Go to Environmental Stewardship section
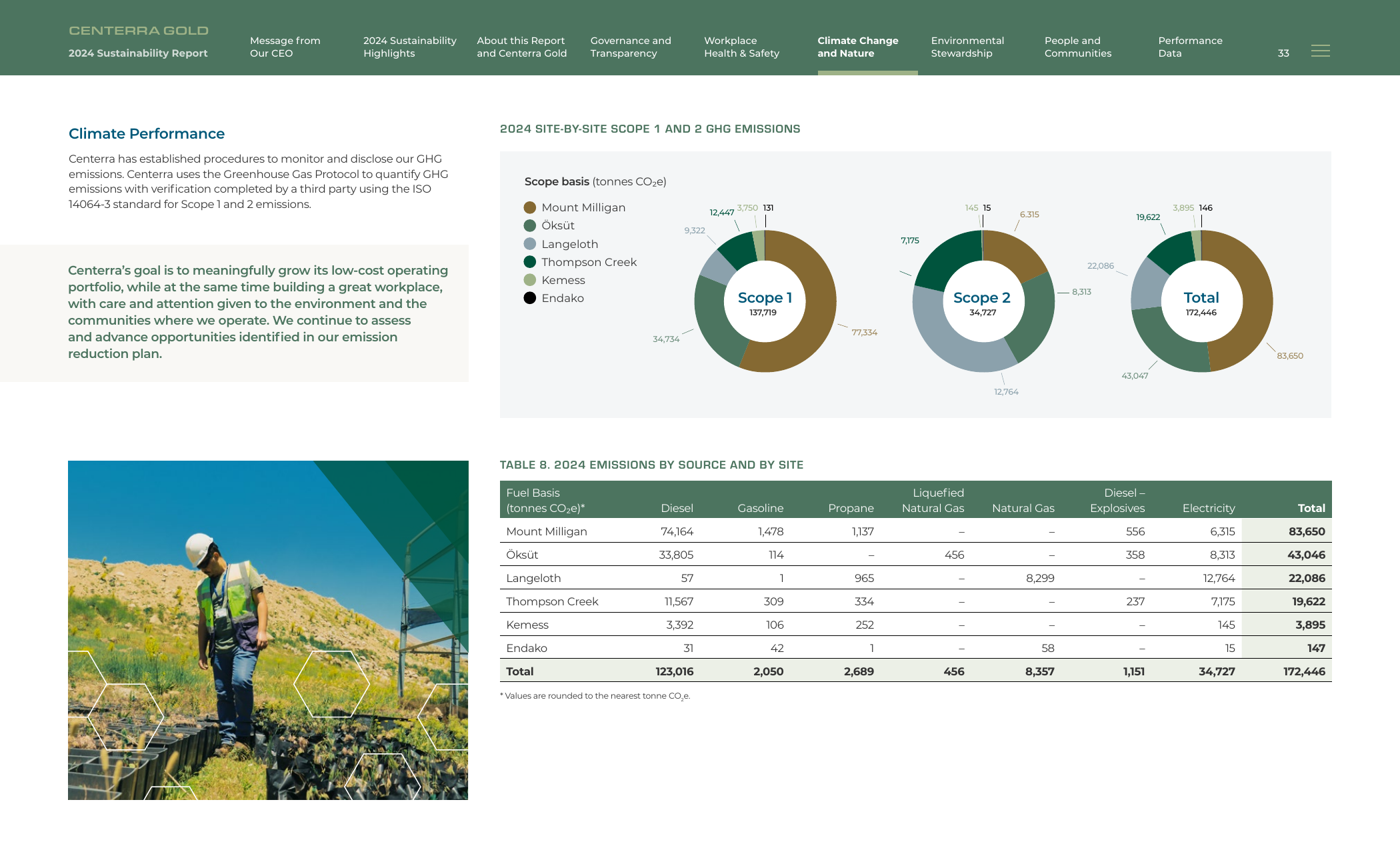The image size is (1400, 850). pos(967,47)
